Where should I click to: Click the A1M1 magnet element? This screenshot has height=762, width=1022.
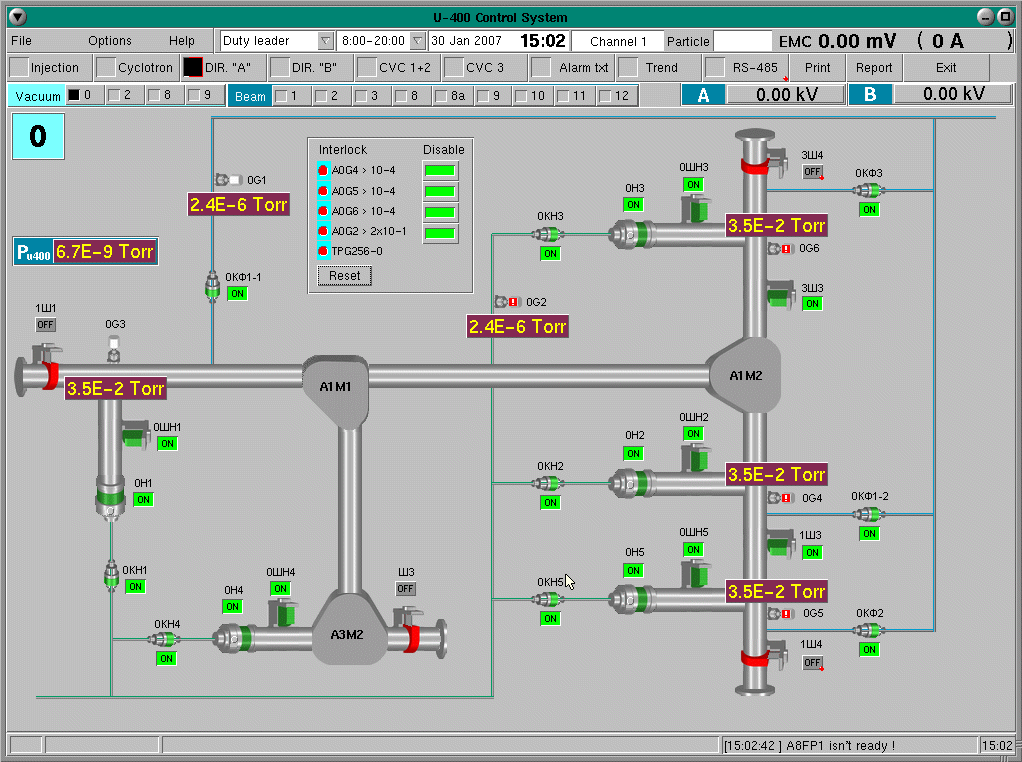click(x=336, y=385)
